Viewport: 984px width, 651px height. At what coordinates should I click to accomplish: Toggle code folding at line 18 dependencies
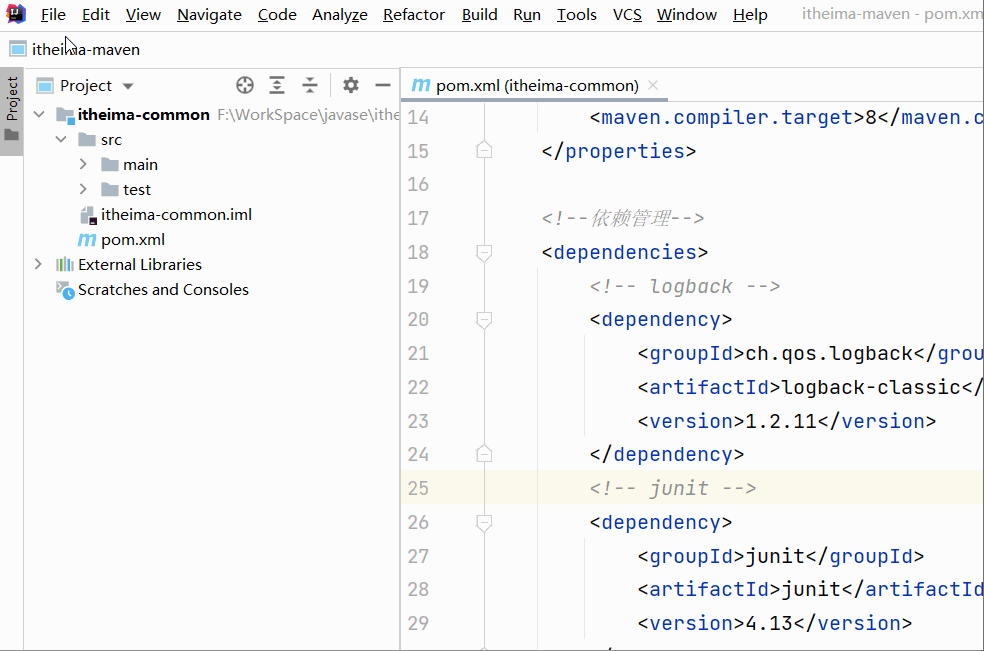pos(484,252)
